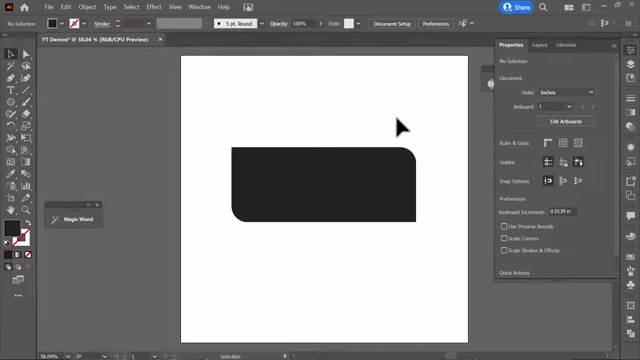Open the stroke weight dropdown
The height and width of the screenshot is (360, 640).
tap(149, 24)
